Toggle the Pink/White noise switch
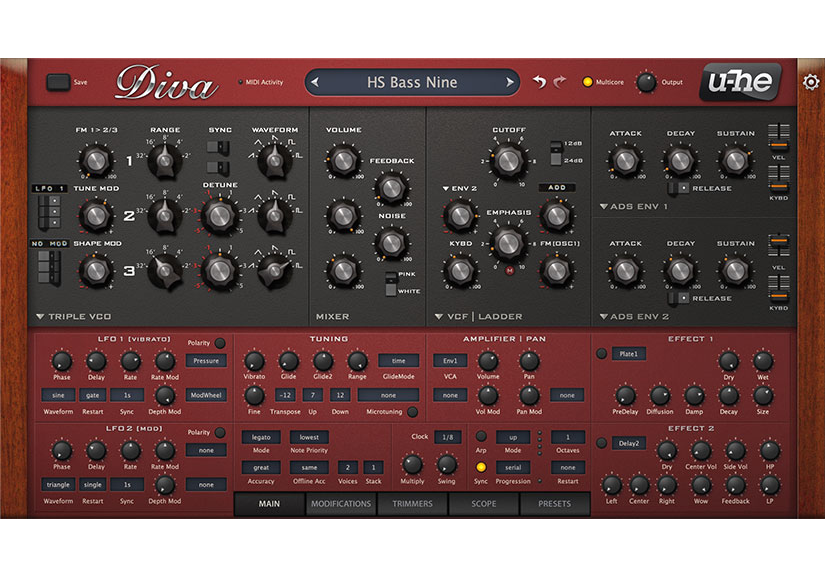The height and width of the screenshot is (578, 825). point(390,283)
